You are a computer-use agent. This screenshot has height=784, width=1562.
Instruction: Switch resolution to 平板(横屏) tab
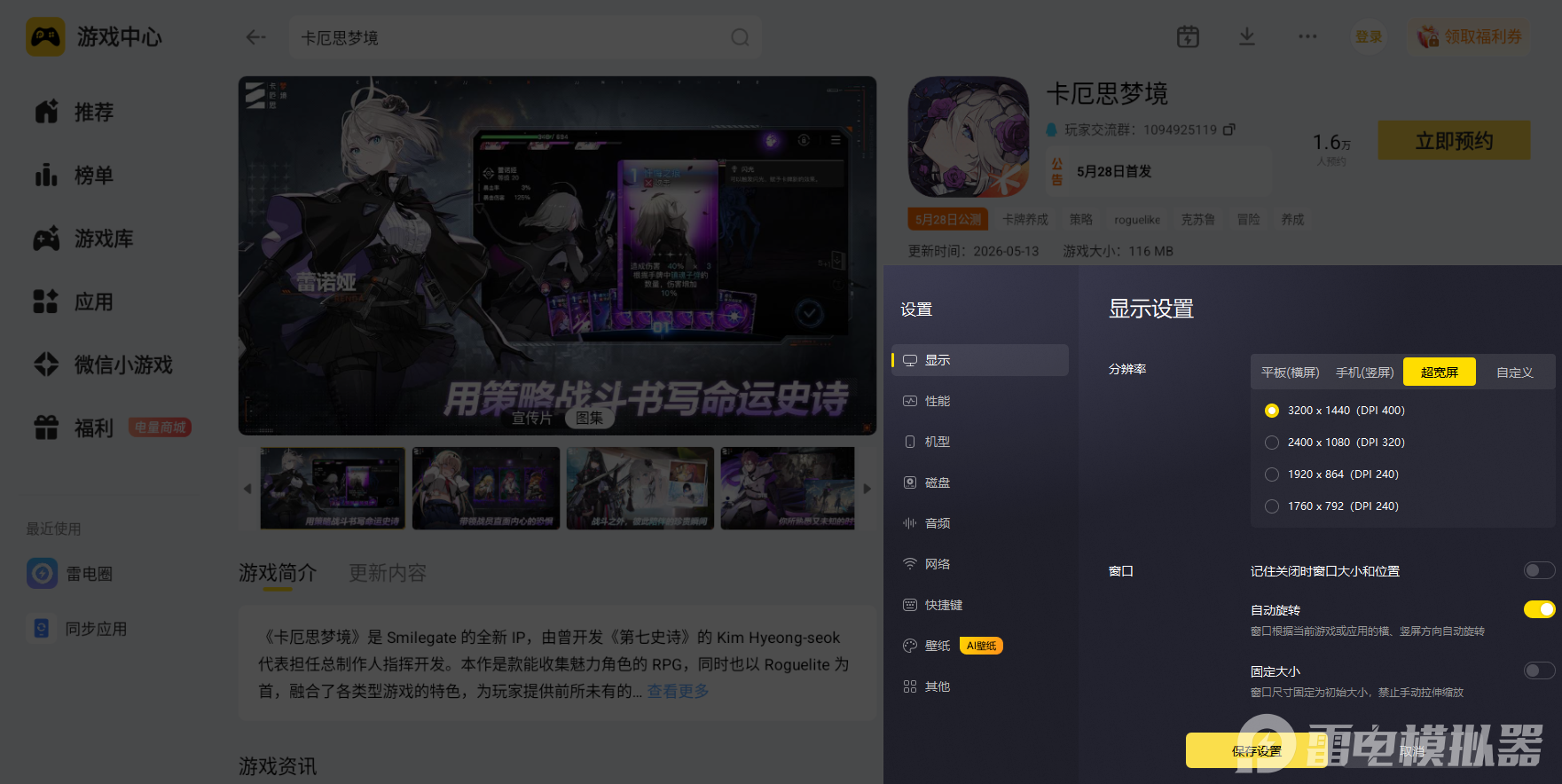(x=1291, y=372)
